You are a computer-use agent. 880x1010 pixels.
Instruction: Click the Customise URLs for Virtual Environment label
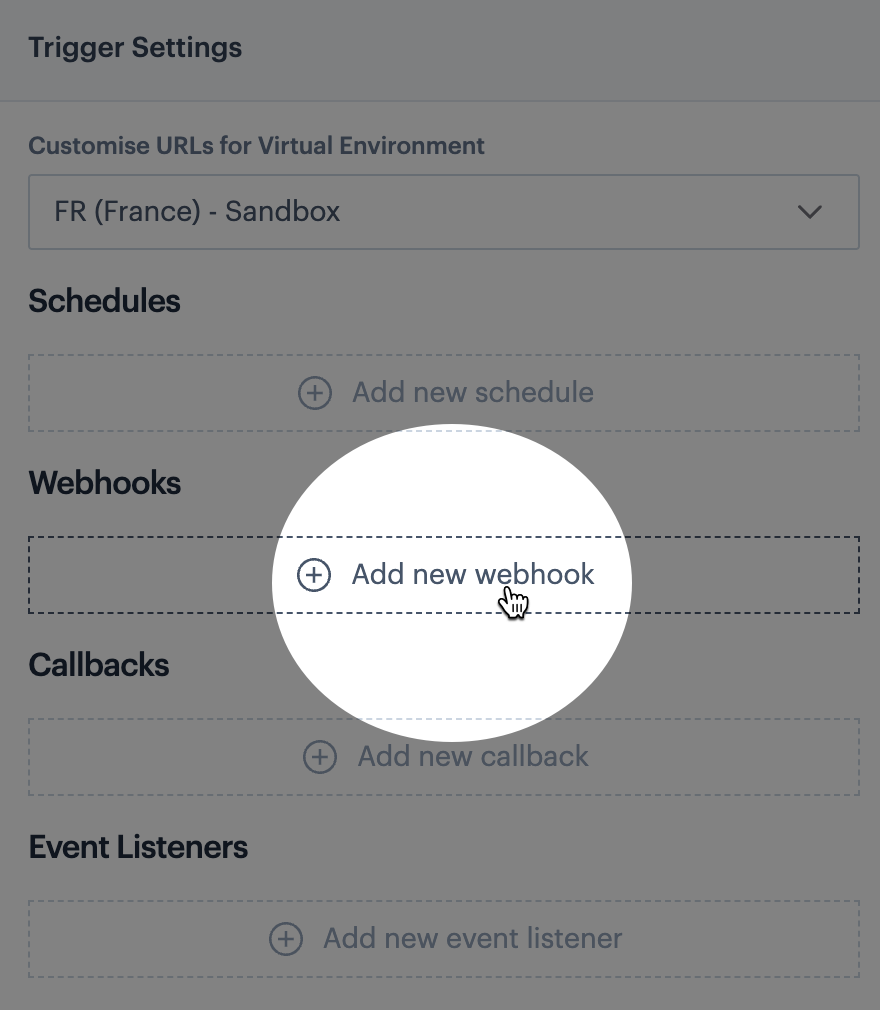point(256,146)
